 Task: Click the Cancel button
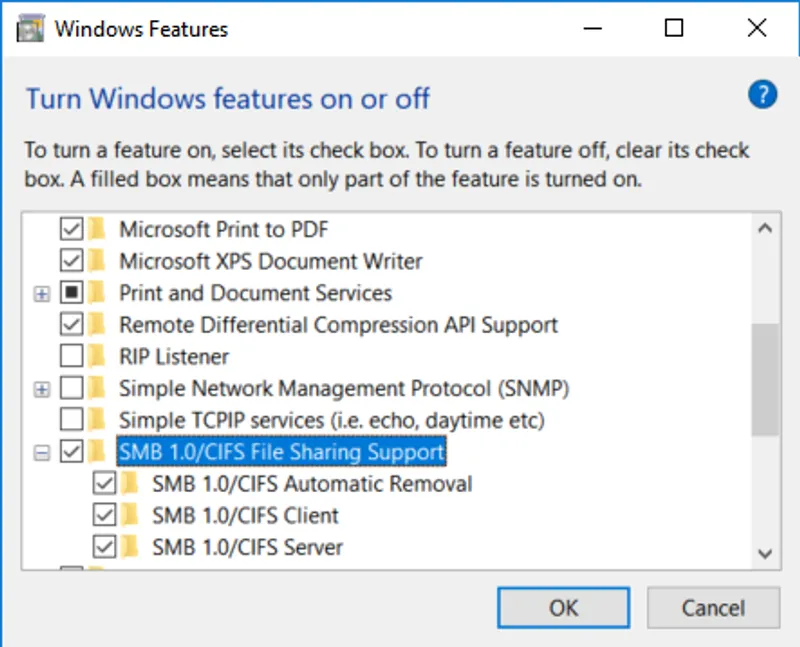pos(714,608)
